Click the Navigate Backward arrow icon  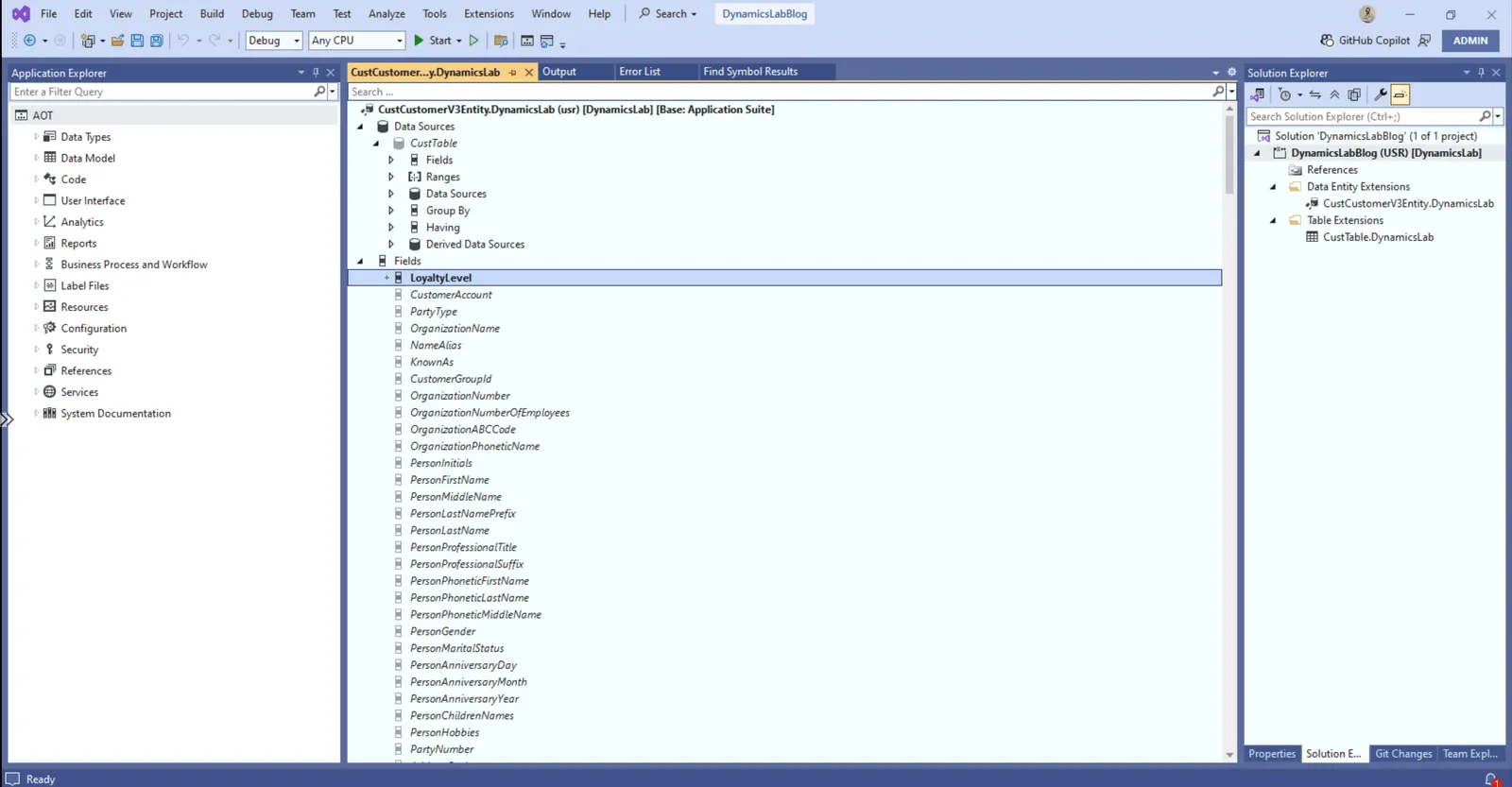click(29, 41)
